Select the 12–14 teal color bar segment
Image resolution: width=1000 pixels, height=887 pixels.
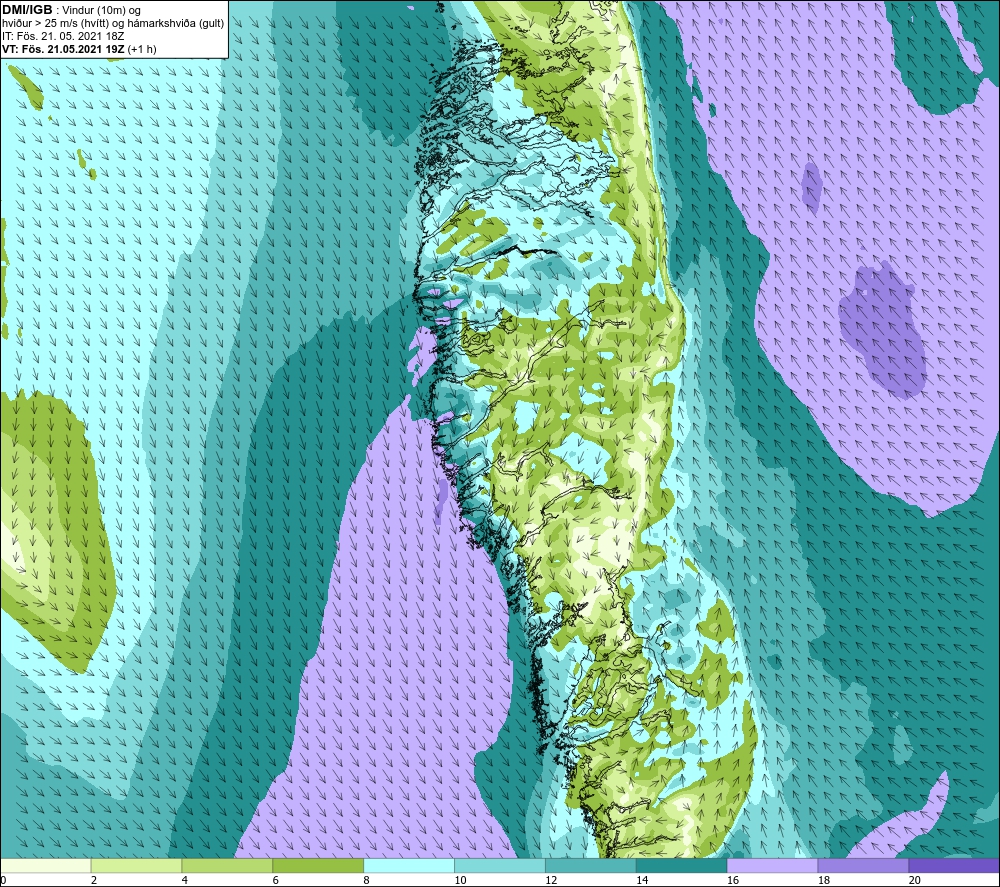coord(591,865)
